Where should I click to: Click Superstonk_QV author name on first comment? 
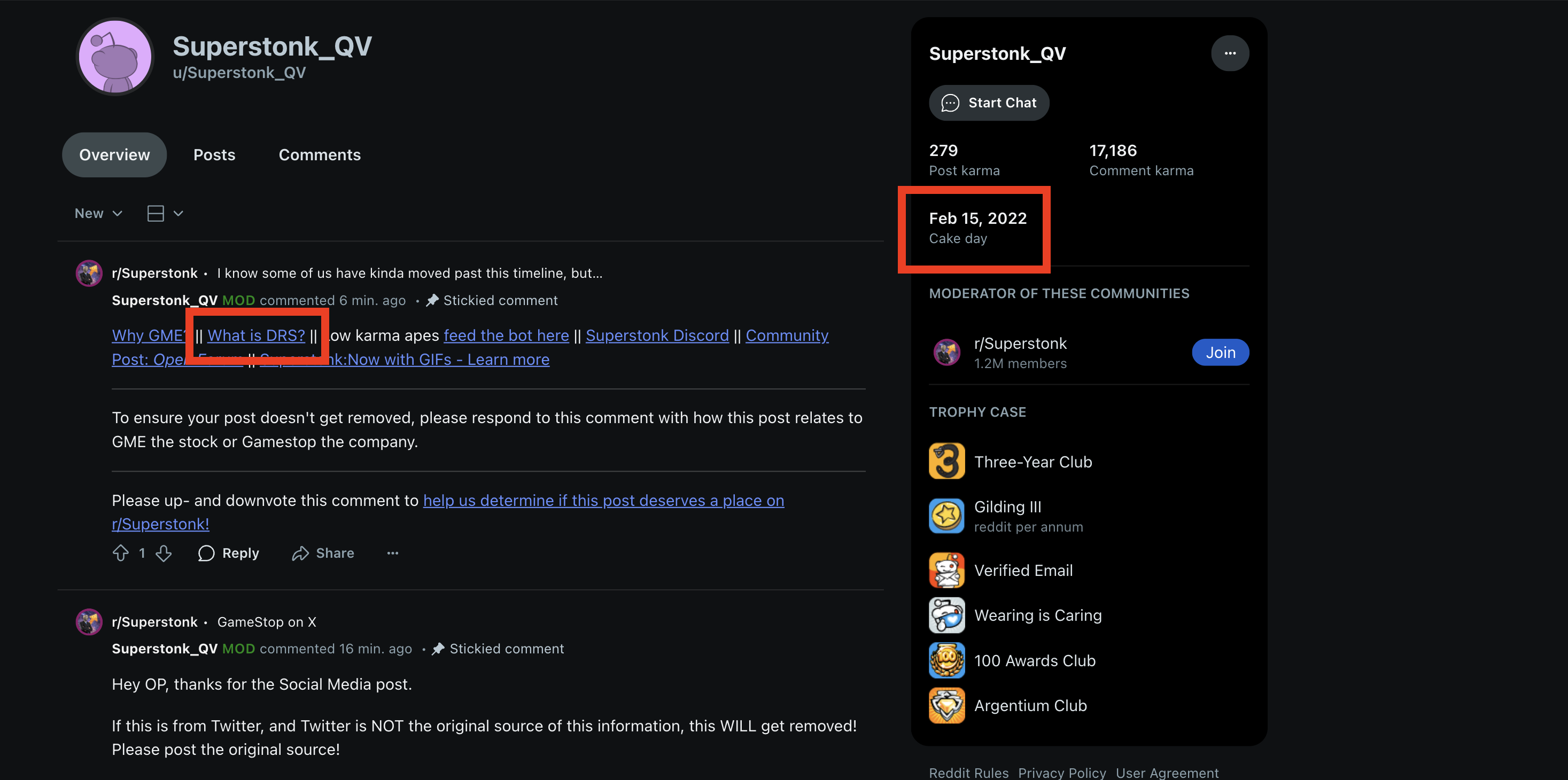coord(165,301)
